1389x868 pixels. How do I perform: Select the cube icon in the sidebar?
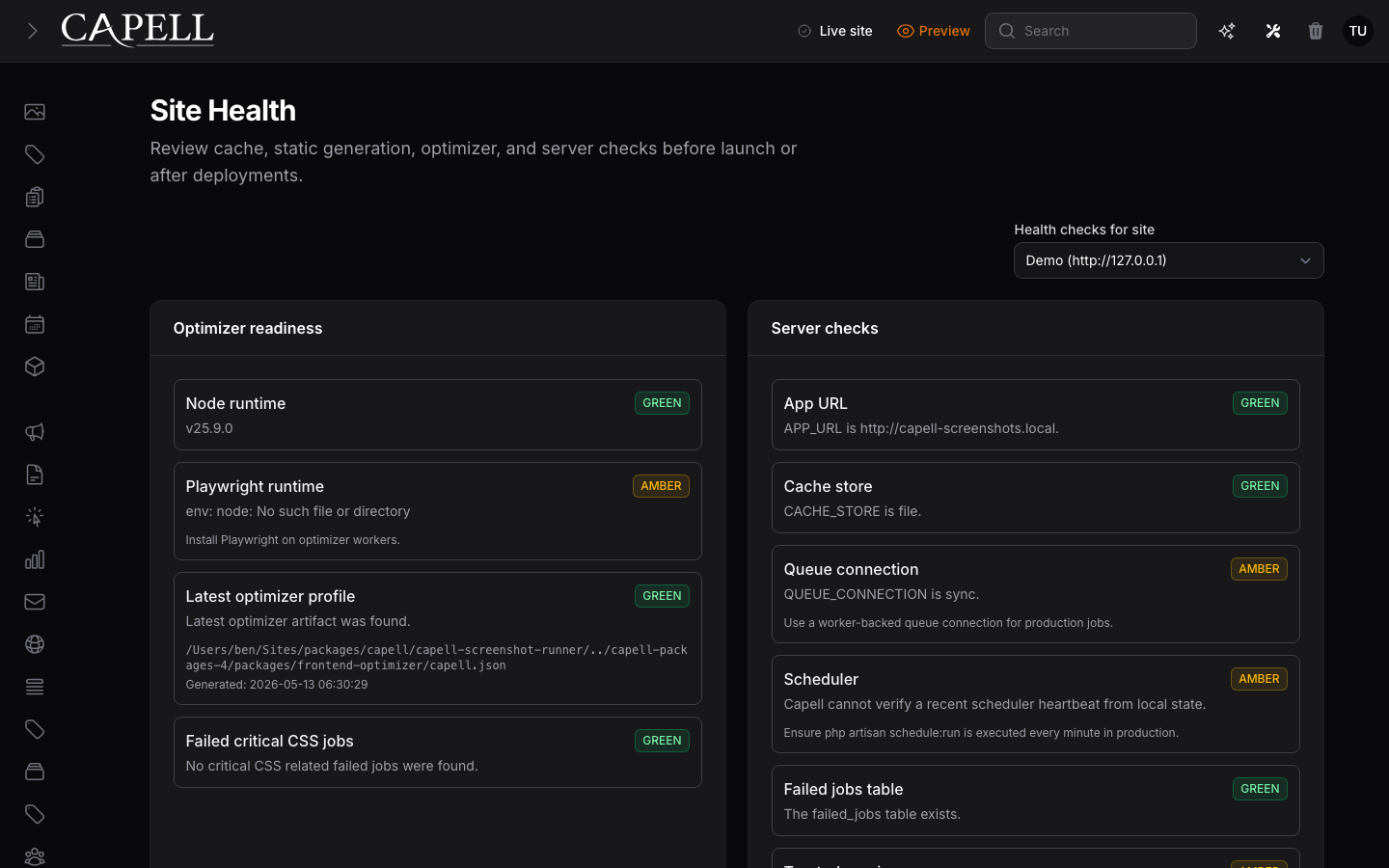(x=35, y=366)
